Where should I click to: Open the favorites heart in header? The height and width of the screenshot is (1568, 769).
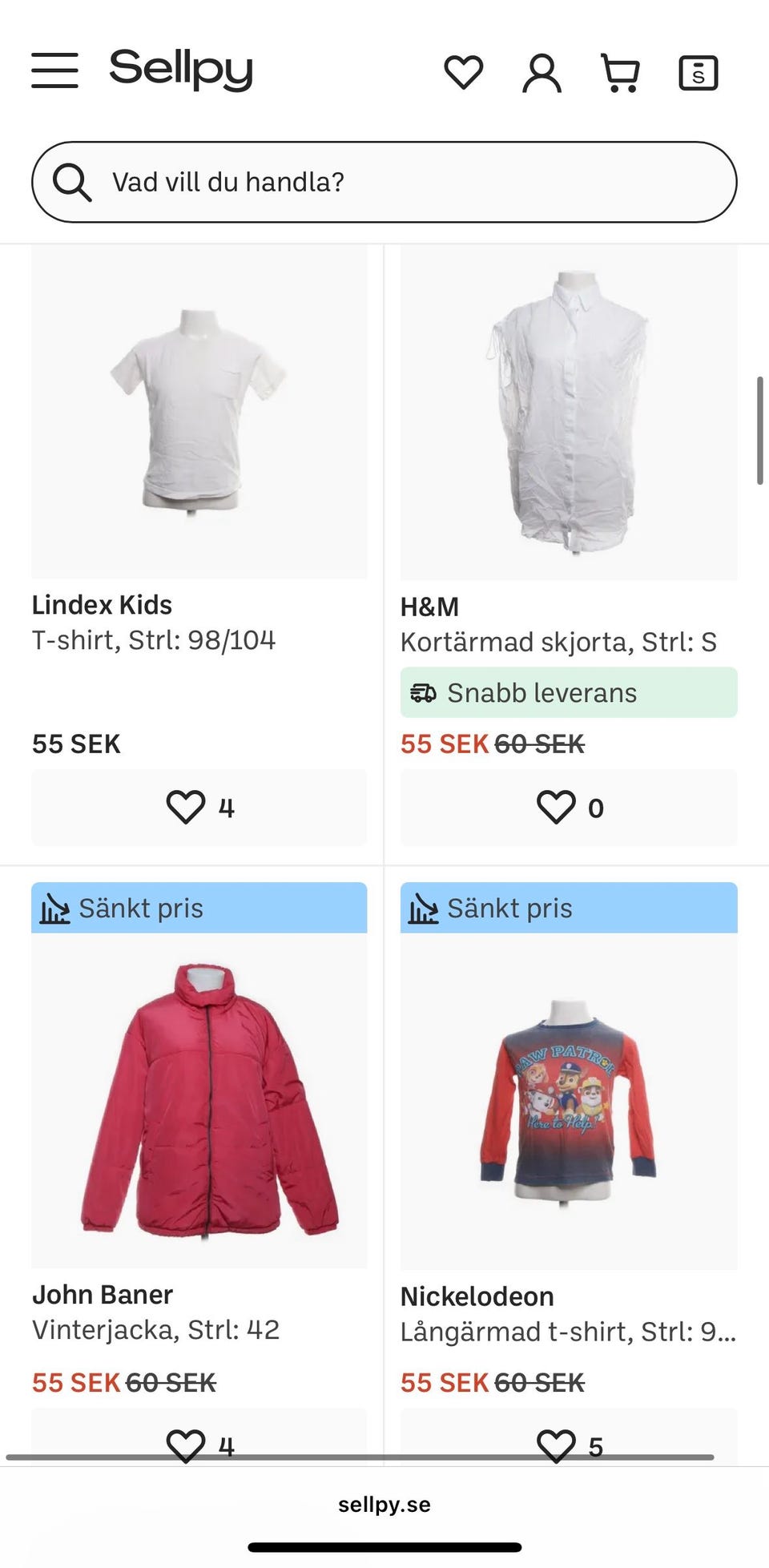(464, 72)
